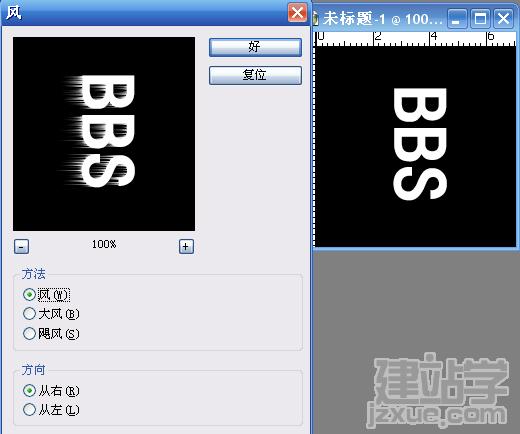The image size is (520, 434).
Task: Click the BBS text on the document canvas
Action: tap(420, 144)
